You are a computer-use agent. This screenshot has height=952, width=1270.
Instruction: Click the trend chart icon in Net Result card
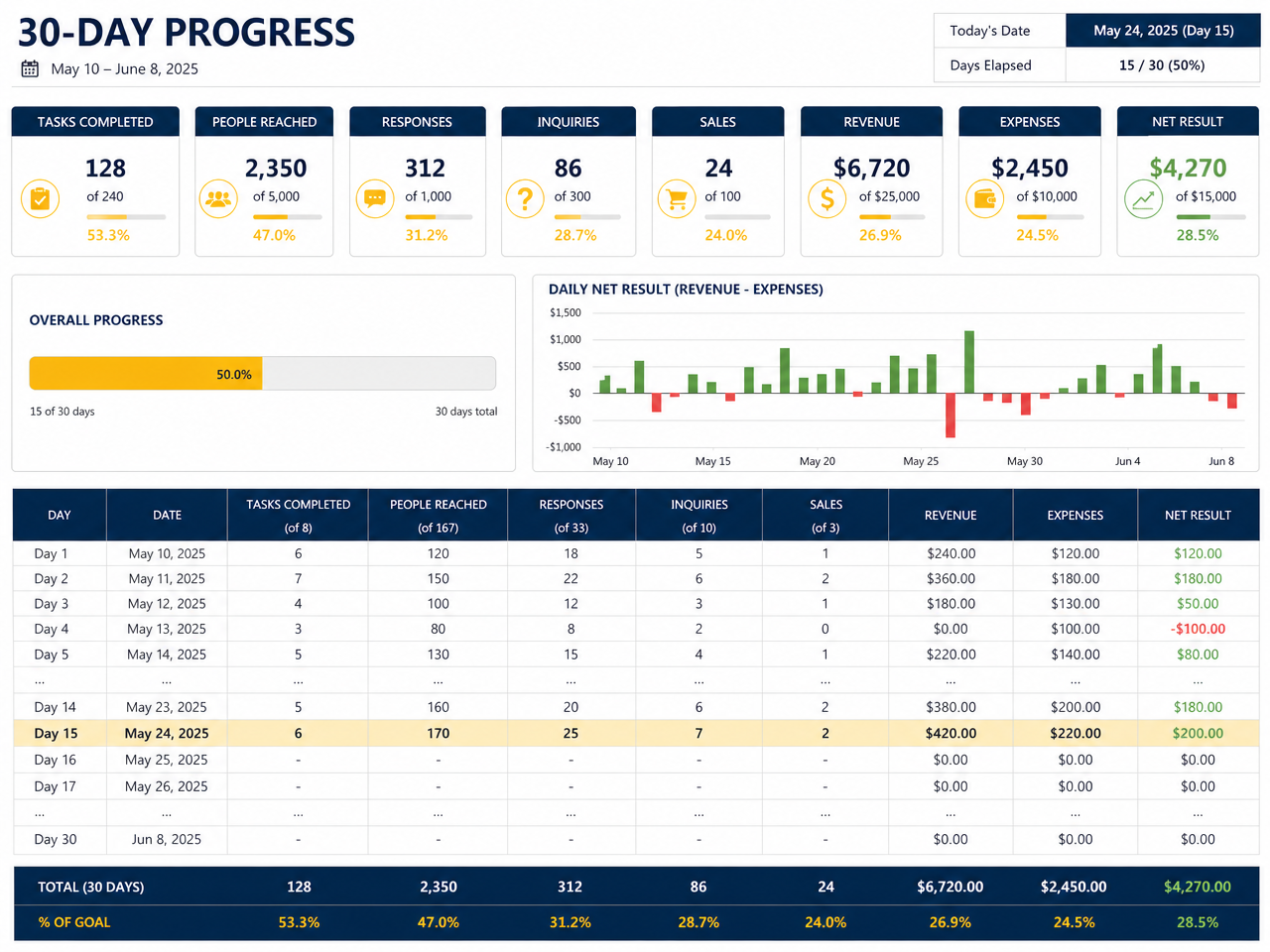[1143, 199]
